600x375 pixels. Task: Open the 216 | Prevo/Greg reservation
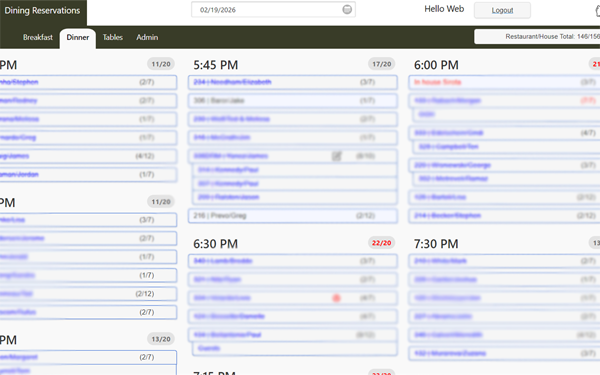[x=293, y=216]
